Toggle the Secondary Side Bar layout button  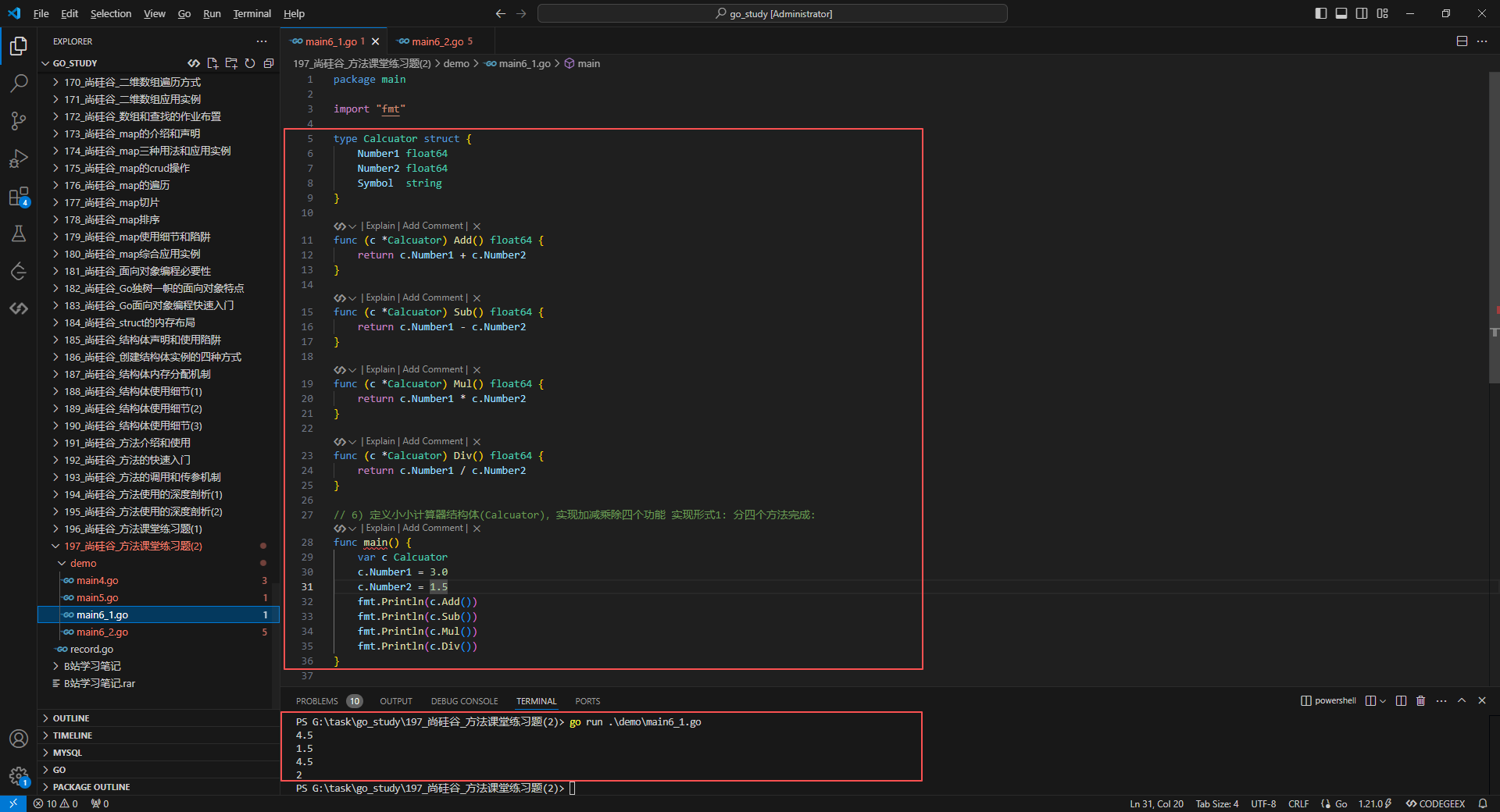point(1362,13)
